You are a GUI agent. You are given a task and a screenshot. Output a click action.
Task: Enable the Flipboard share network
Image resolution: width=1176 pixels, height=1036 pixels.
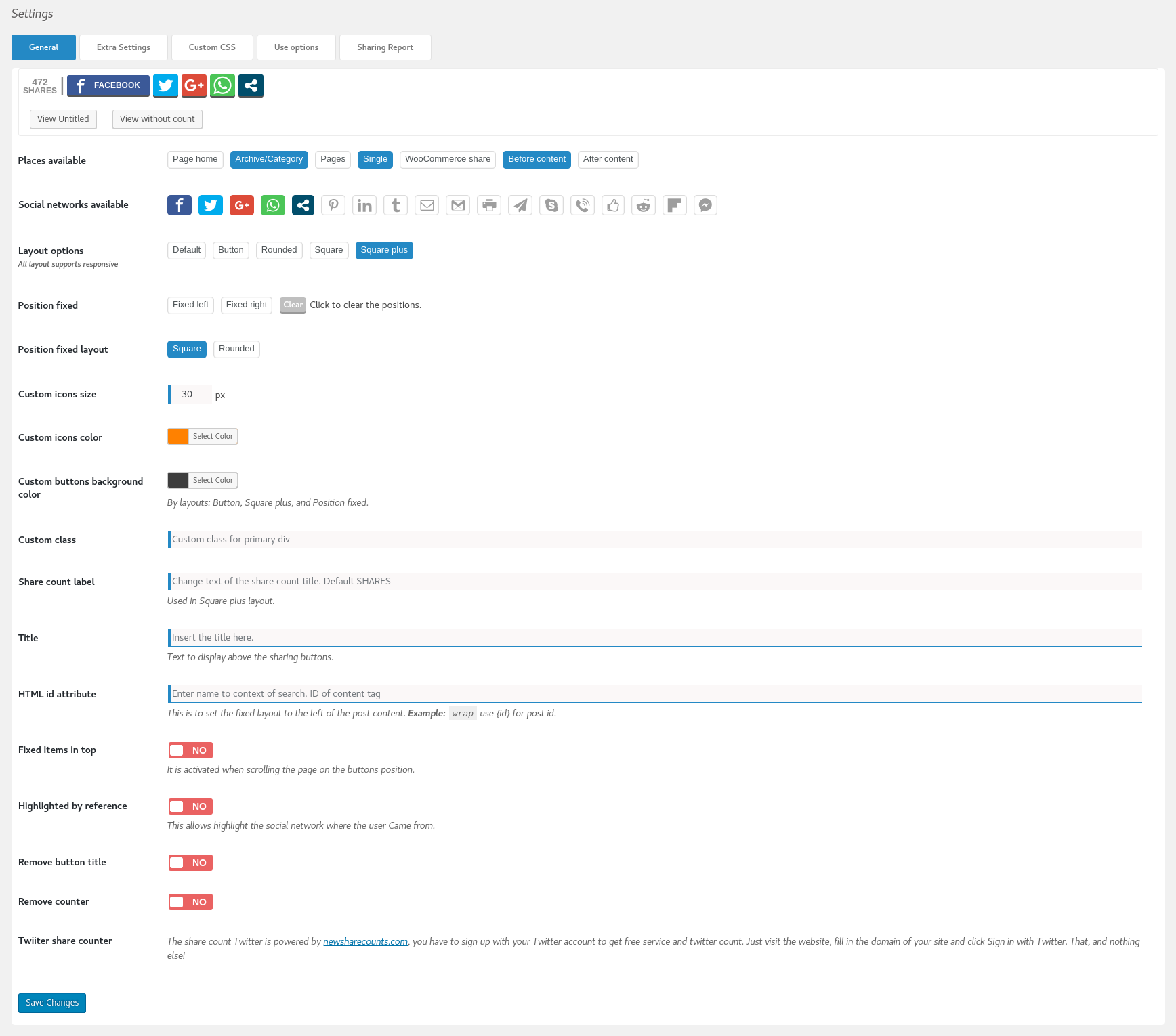coord(675,205)
